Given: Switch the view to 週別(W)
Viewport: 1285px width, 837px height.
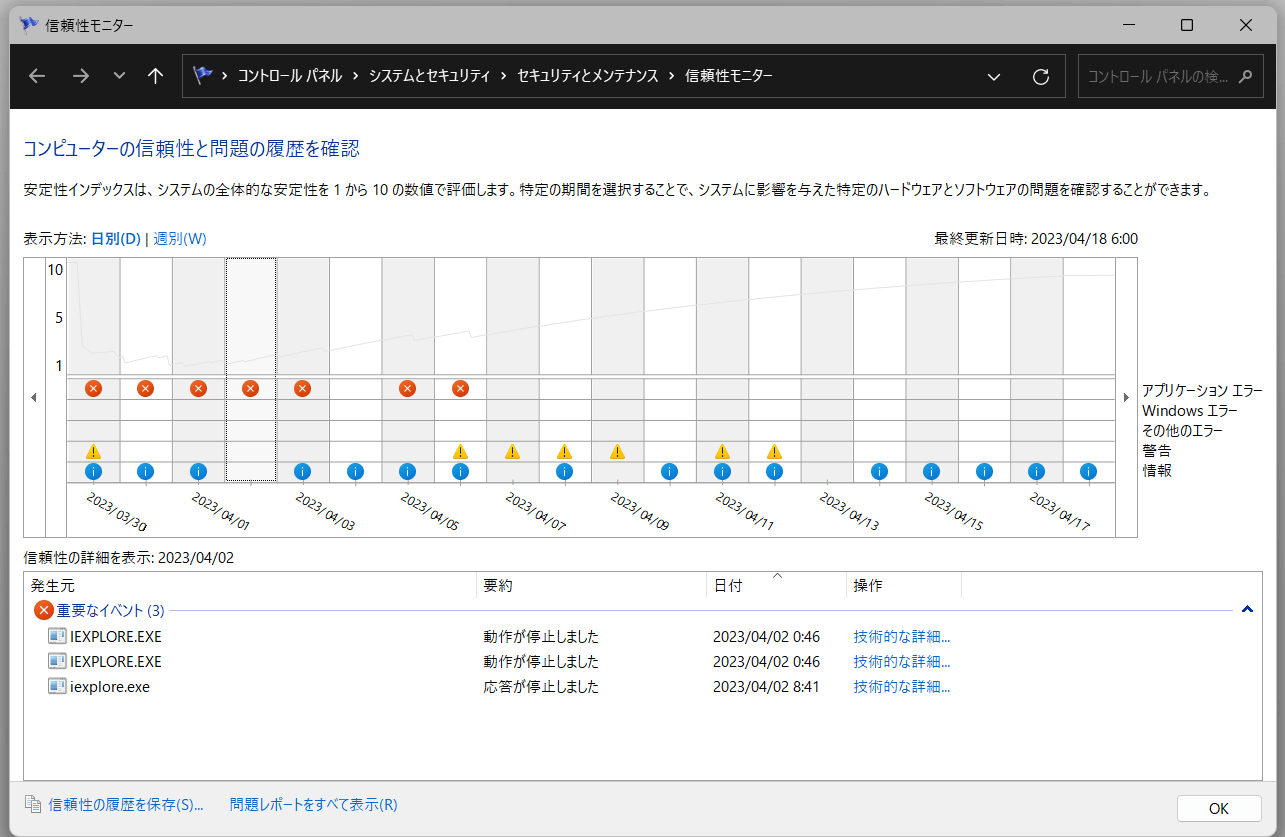Looking at the screenshot, I should pyautogui.click(x=180, y=239).
